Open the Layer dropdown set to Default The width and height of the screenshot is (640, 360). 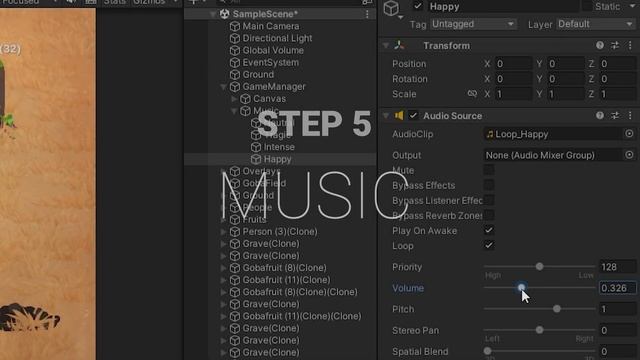point(596,24)
